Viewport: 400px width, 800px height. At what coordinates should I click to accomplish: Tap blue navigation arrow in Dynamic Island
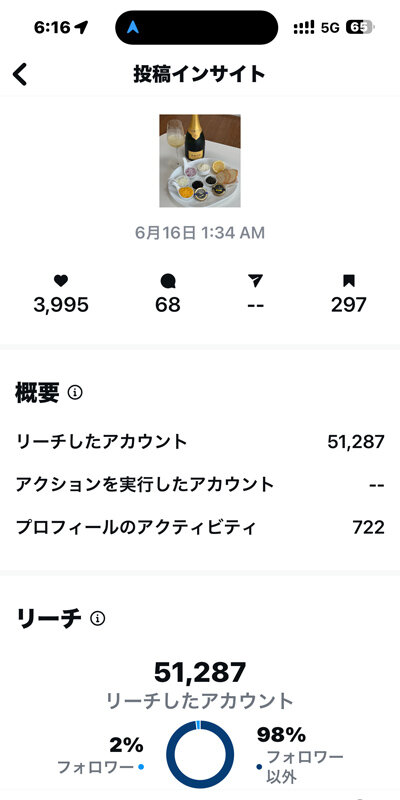coord(133,28)
